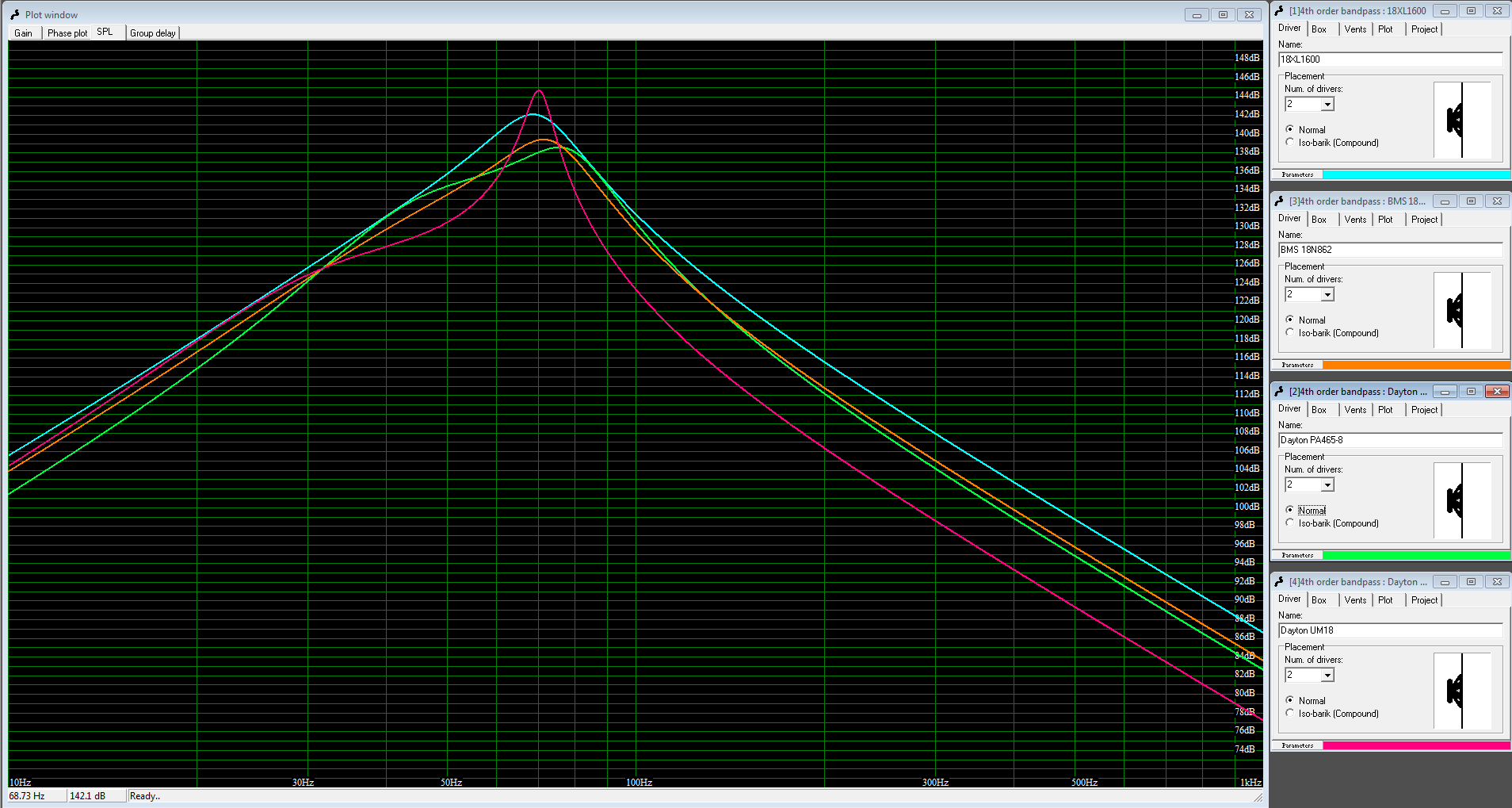Click Parameters button in Dayton UM18 window
This screenshot has height=808, width=1512.
1297,745
